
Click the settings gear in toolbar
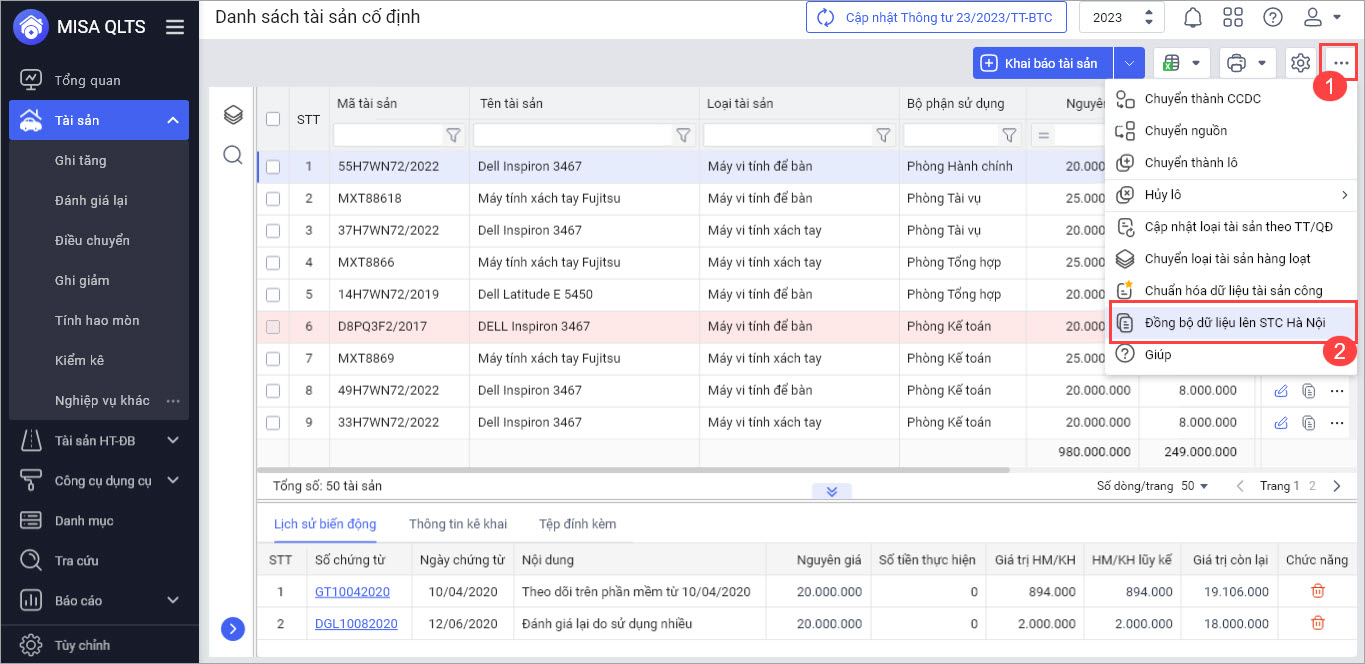click(x=1300, y=63)
